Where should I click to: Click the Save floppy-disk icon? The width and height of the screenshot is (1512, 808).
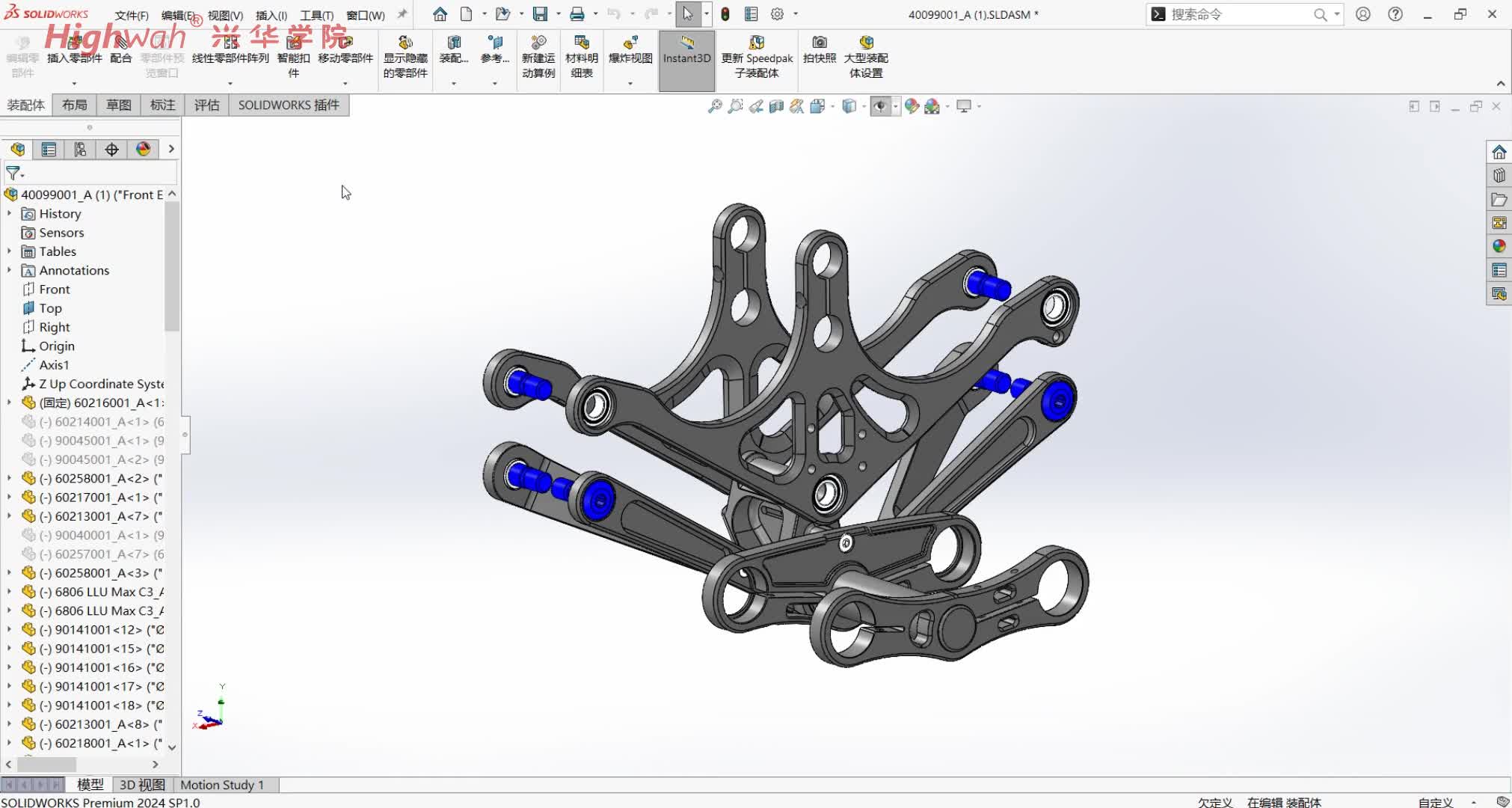coord(540,14)
